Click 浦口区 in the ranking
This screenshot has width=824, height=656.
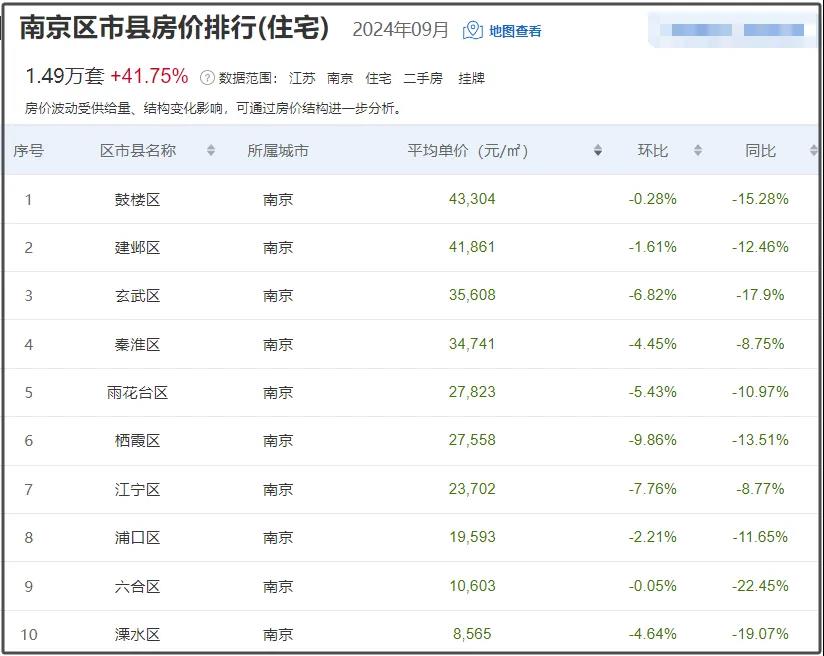click(138, 537)
